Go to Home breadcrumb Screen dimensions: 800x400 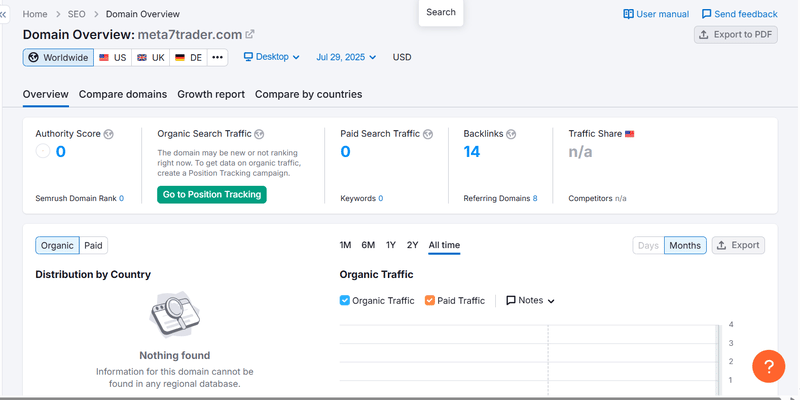tap(35, 14)
